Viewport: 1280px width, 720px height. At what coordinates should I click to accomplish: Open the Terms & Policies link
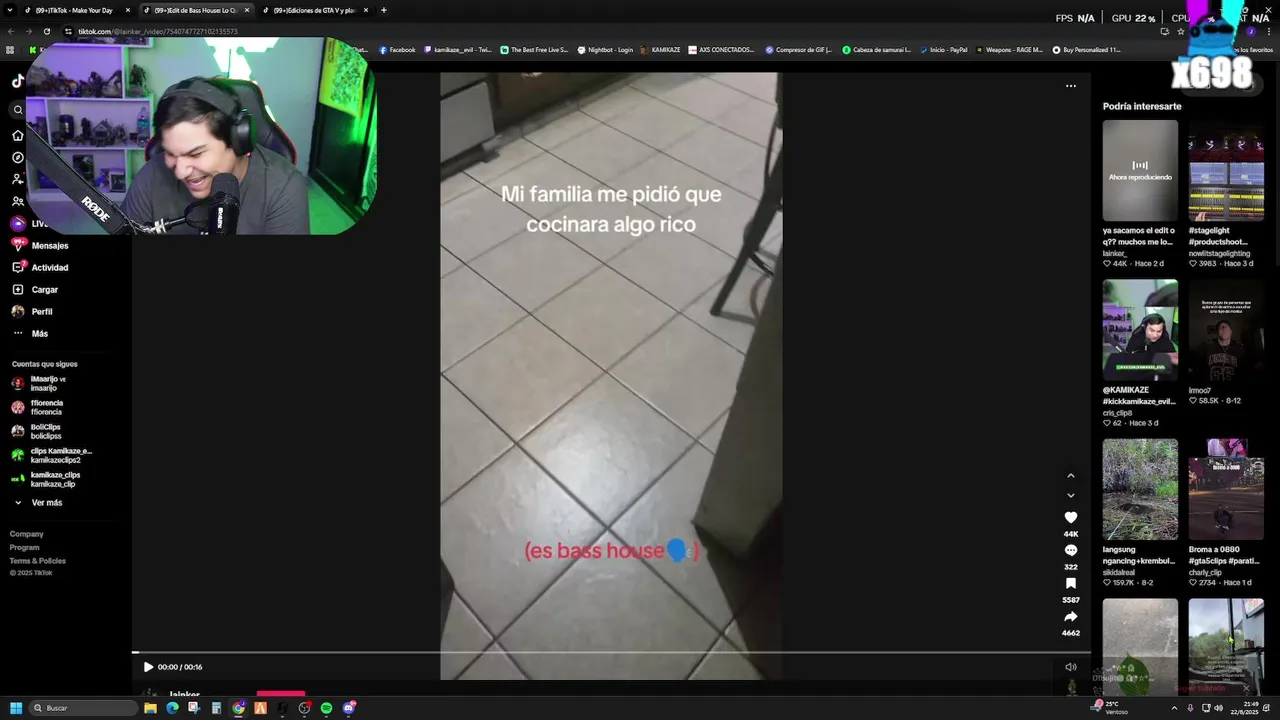38,561
